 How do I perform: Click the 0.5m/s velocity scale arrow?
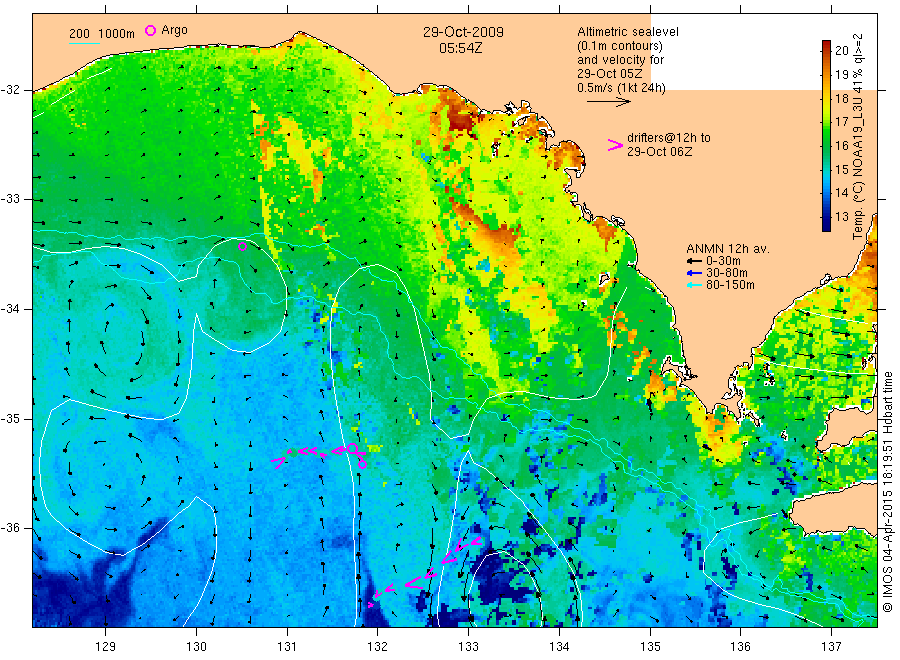click(x=608, y=102)
